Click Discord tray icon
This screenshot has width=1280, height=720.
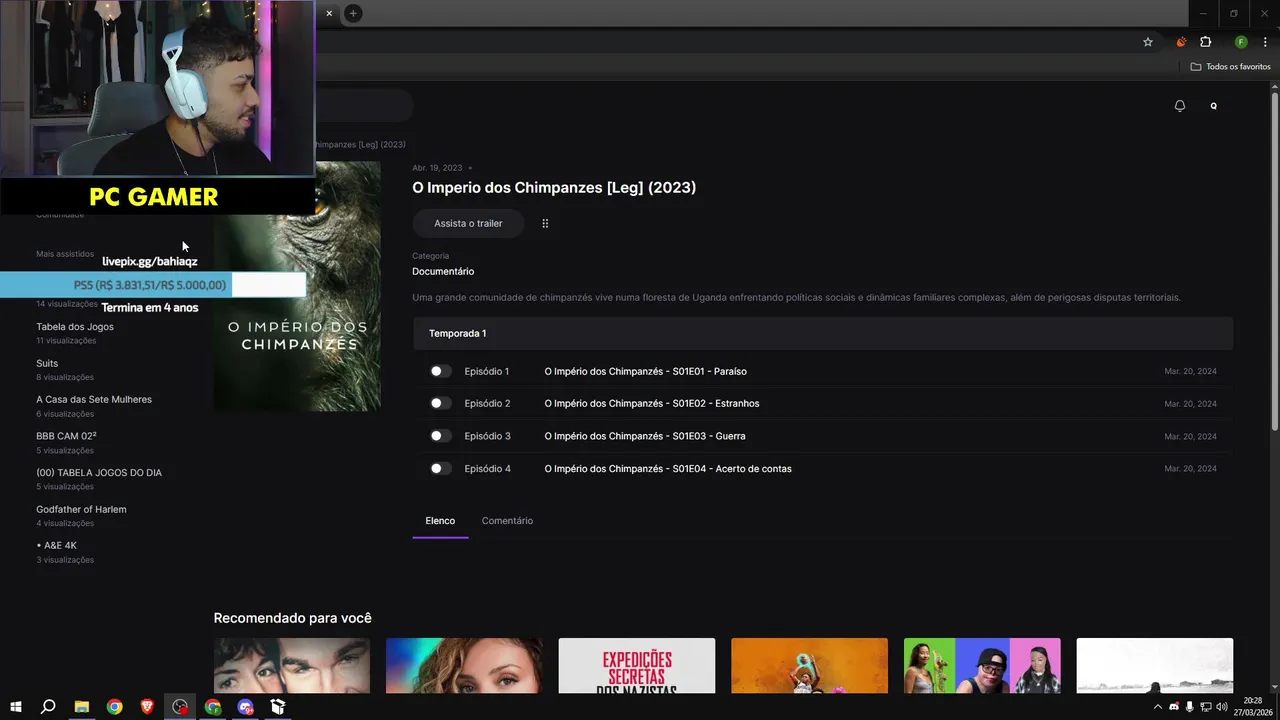point(1174,707)
